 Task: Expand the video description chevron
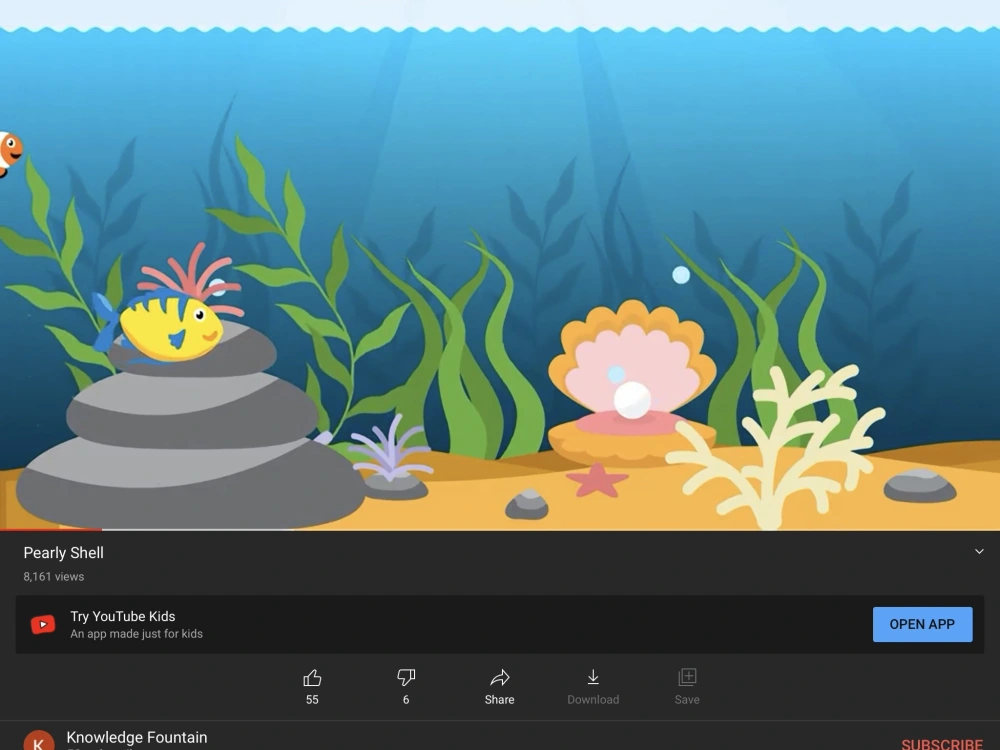coord(979,551)
